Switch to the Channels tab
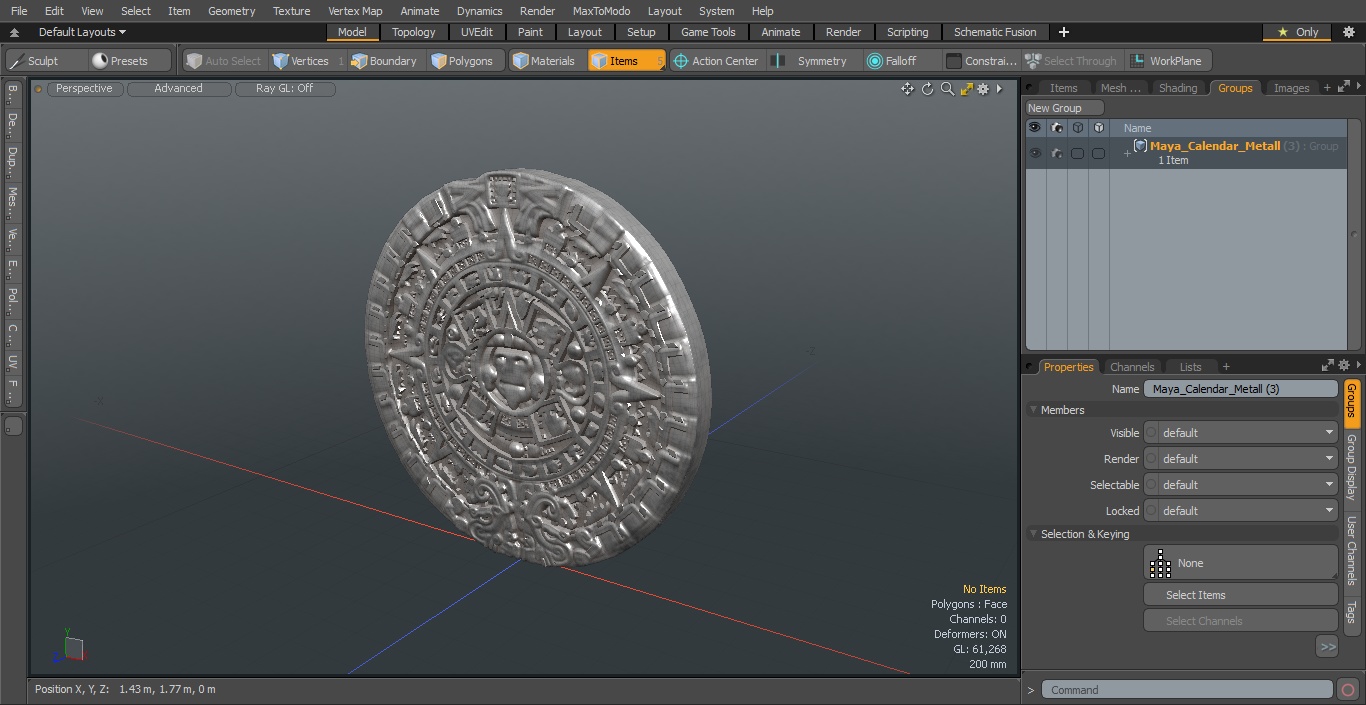This screenshot has width=1366, height=705. 1132,367
